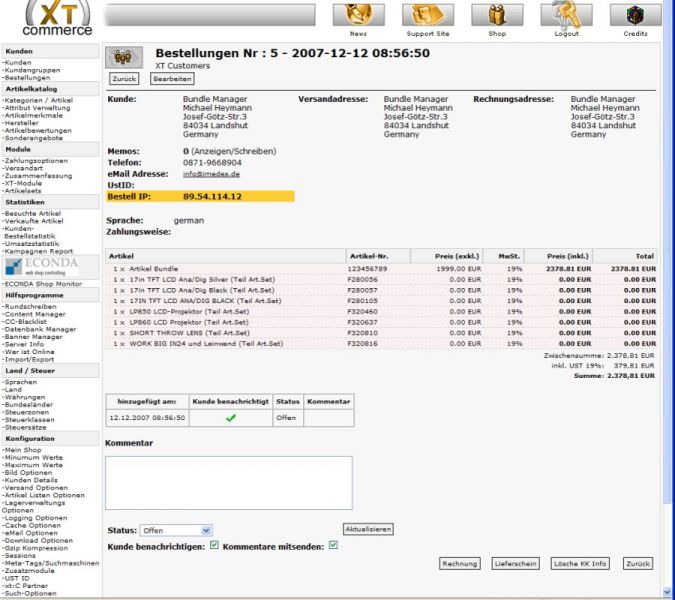
Task: Click the bottom right Zurück button
Action: pos(638,563)
